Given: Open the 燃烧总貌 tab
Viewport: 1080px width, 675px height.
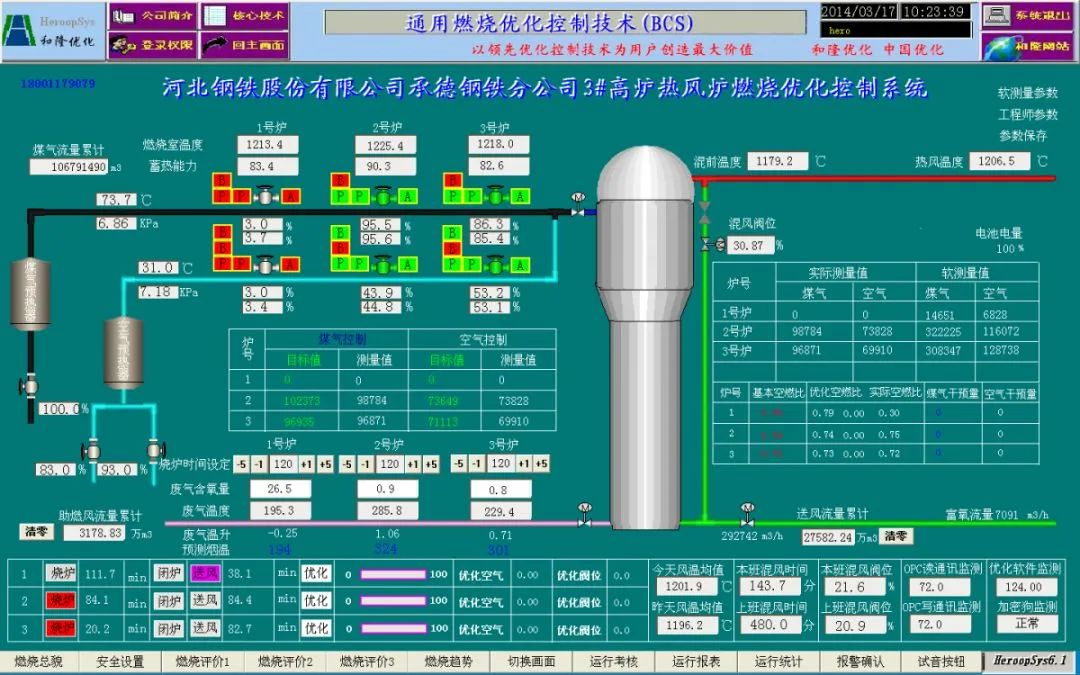Looking at the screenshot, I should pos(38,662).
